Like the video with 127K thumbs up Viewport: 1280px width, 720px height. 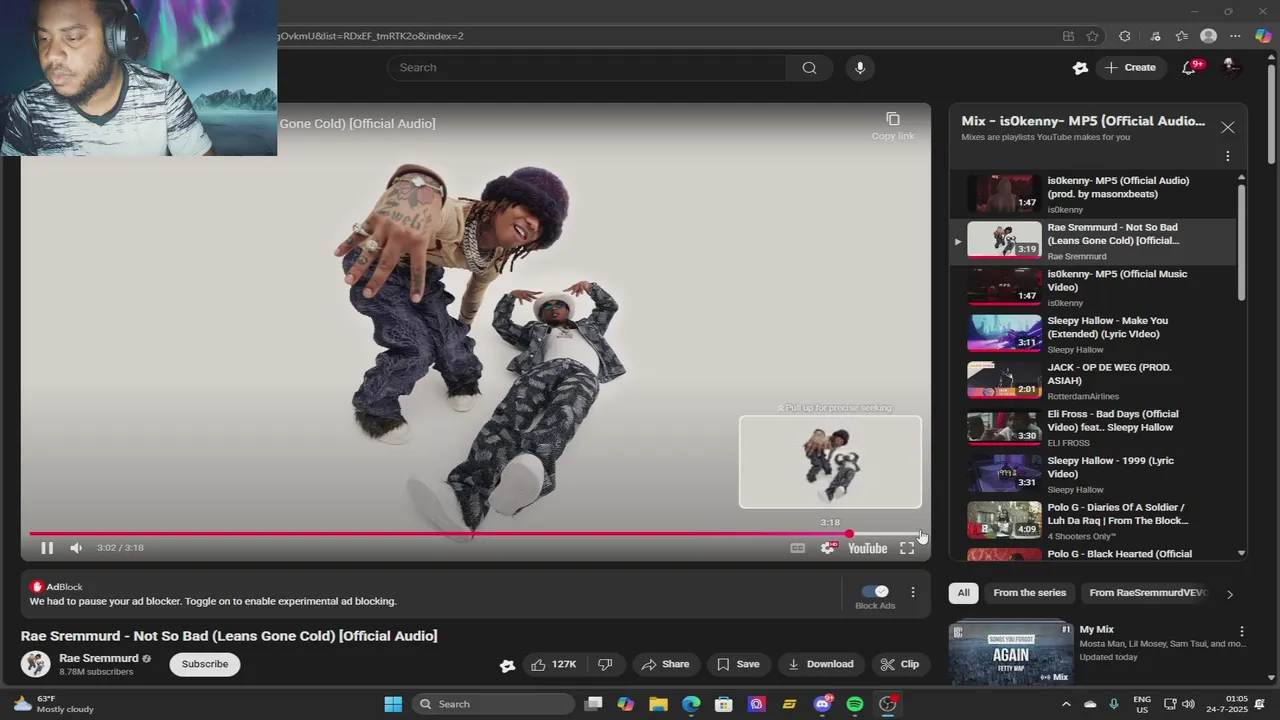click(x=554, y=664)
